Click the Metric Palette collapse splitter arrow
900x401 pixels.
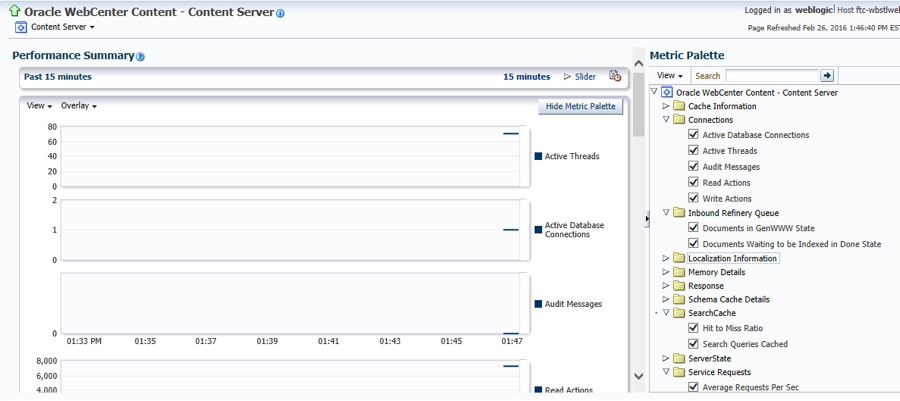click(647, 219)
